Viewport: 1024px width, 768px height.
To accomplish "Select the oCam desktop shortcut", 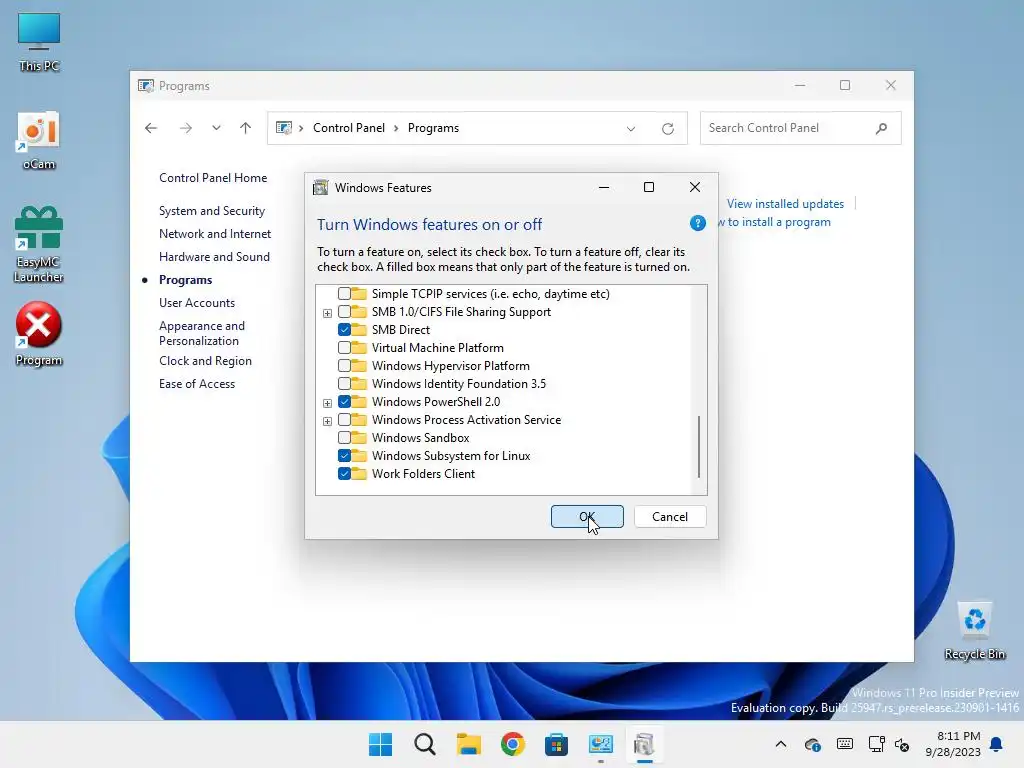I will [x=39, y=140].
